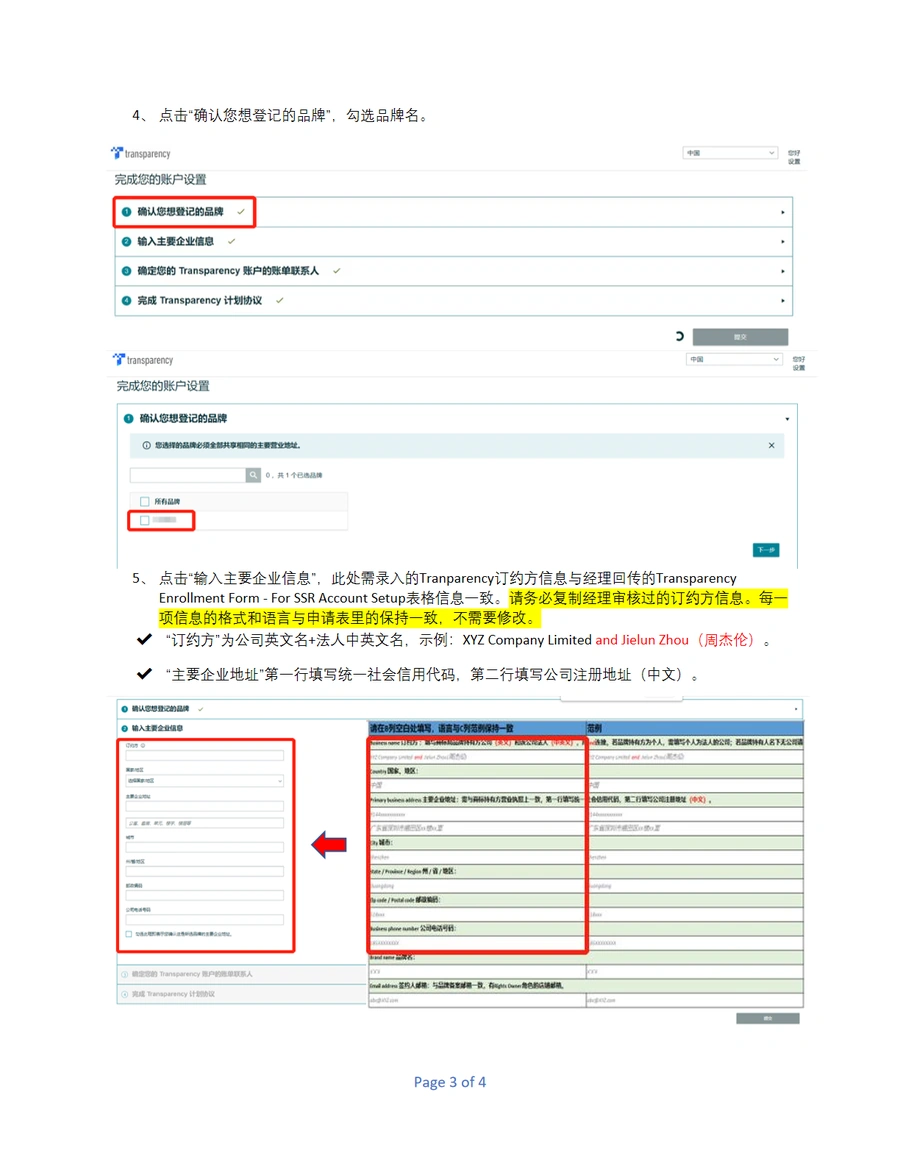The width and height of the screenshot is (900, 1164).
Task: Click the 邮政编码 input field
Action: tap(205, 895)
